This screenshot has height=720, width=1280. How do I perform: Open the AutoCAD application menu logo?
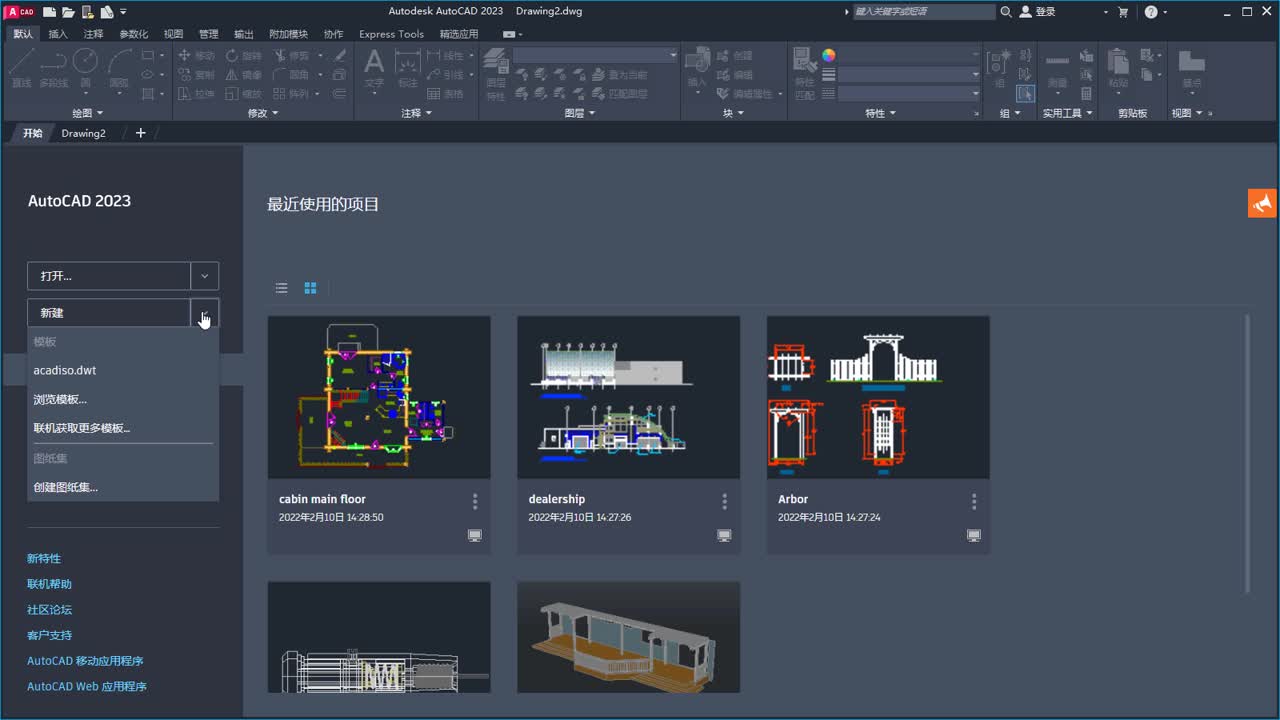coord(20,12)
